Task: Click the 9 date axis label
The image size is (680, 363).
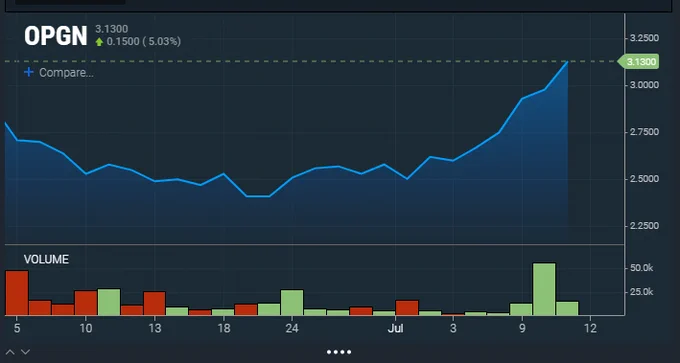Action: tap(522, 328)
